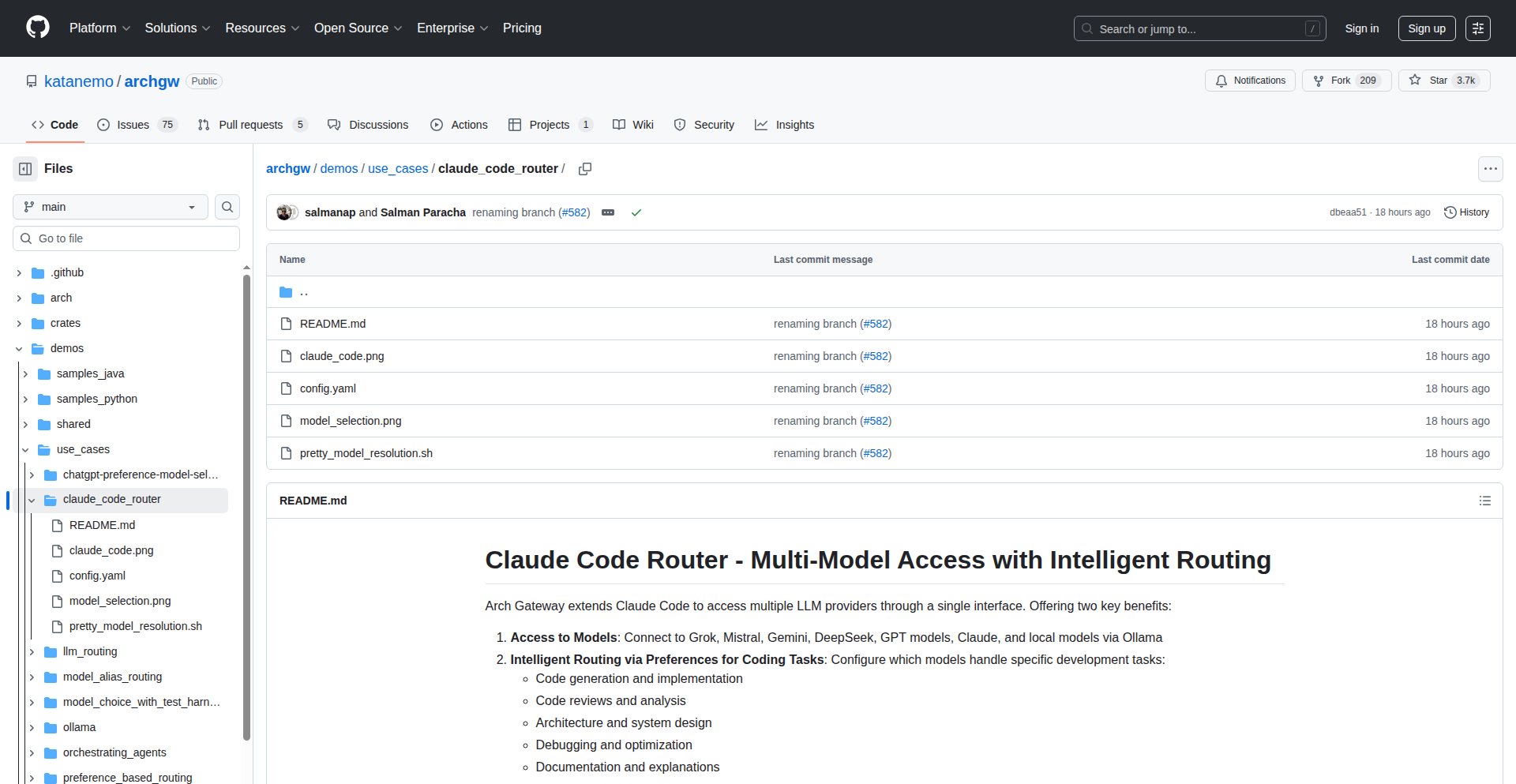View commit History
The width and height of the screenshot is (1516, 784).
point(1466,212)
